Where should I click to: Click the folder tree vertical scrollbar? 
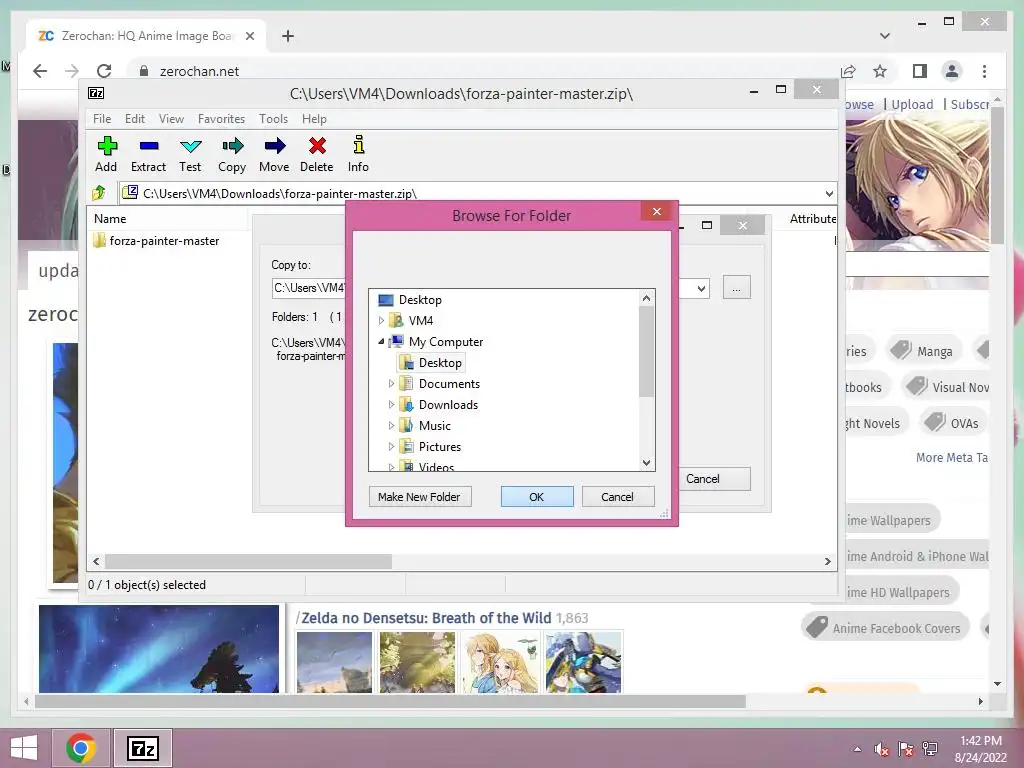(646, 351)
